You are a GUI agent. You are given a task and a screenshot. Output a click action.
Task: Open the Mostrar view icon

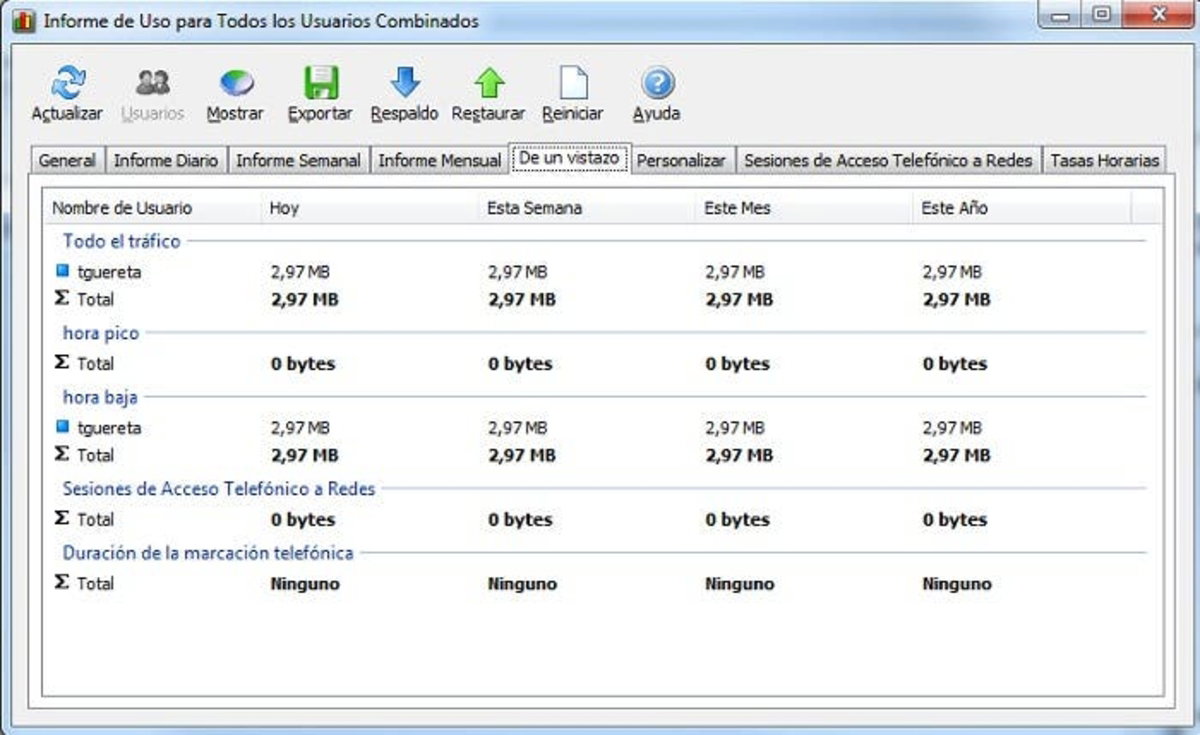(x=236, y=82)
